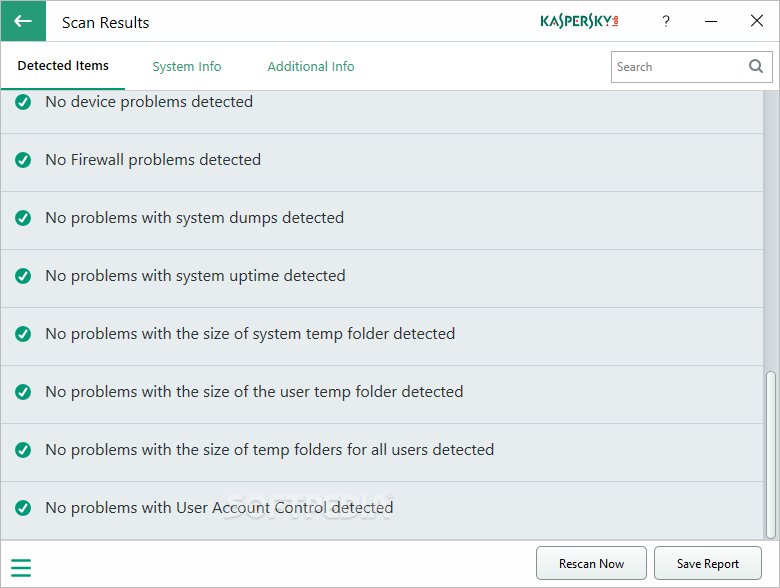The image size is (780, 588).
Task: Click green check beside system temp folder row
Action: pyautogui.click(x=23, y=334)
